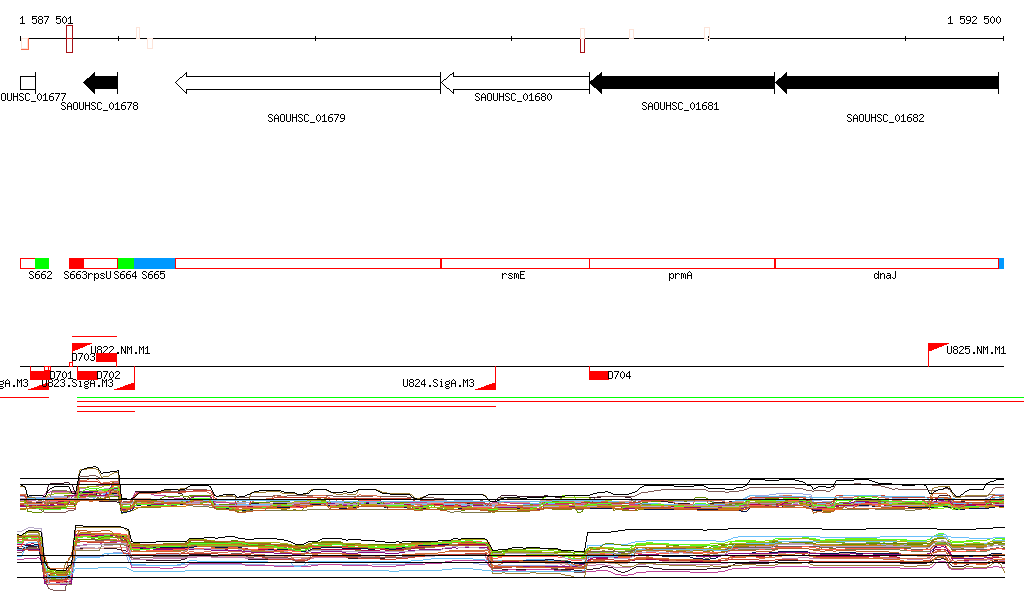Select the red D701 block
1024x611 pixels.
[x=40, y=375]
